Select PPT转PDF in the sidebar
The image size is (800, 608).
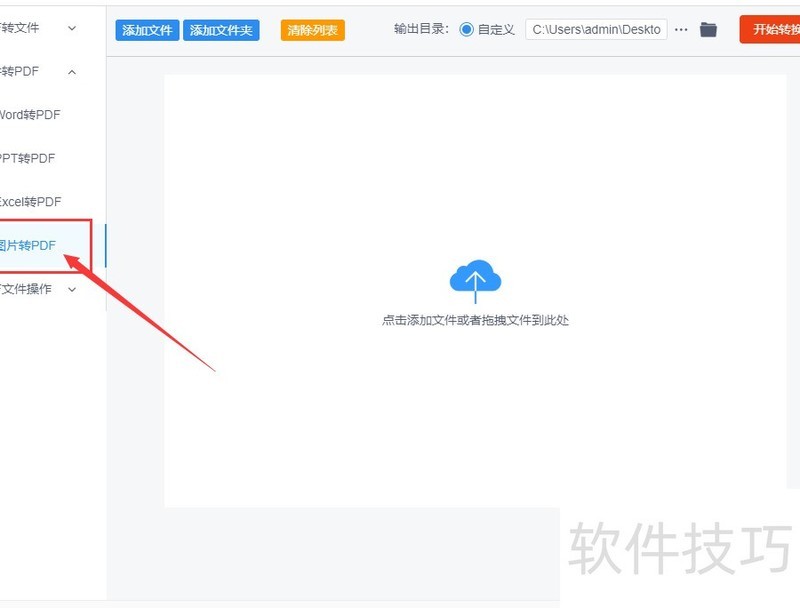click(27, 158)
